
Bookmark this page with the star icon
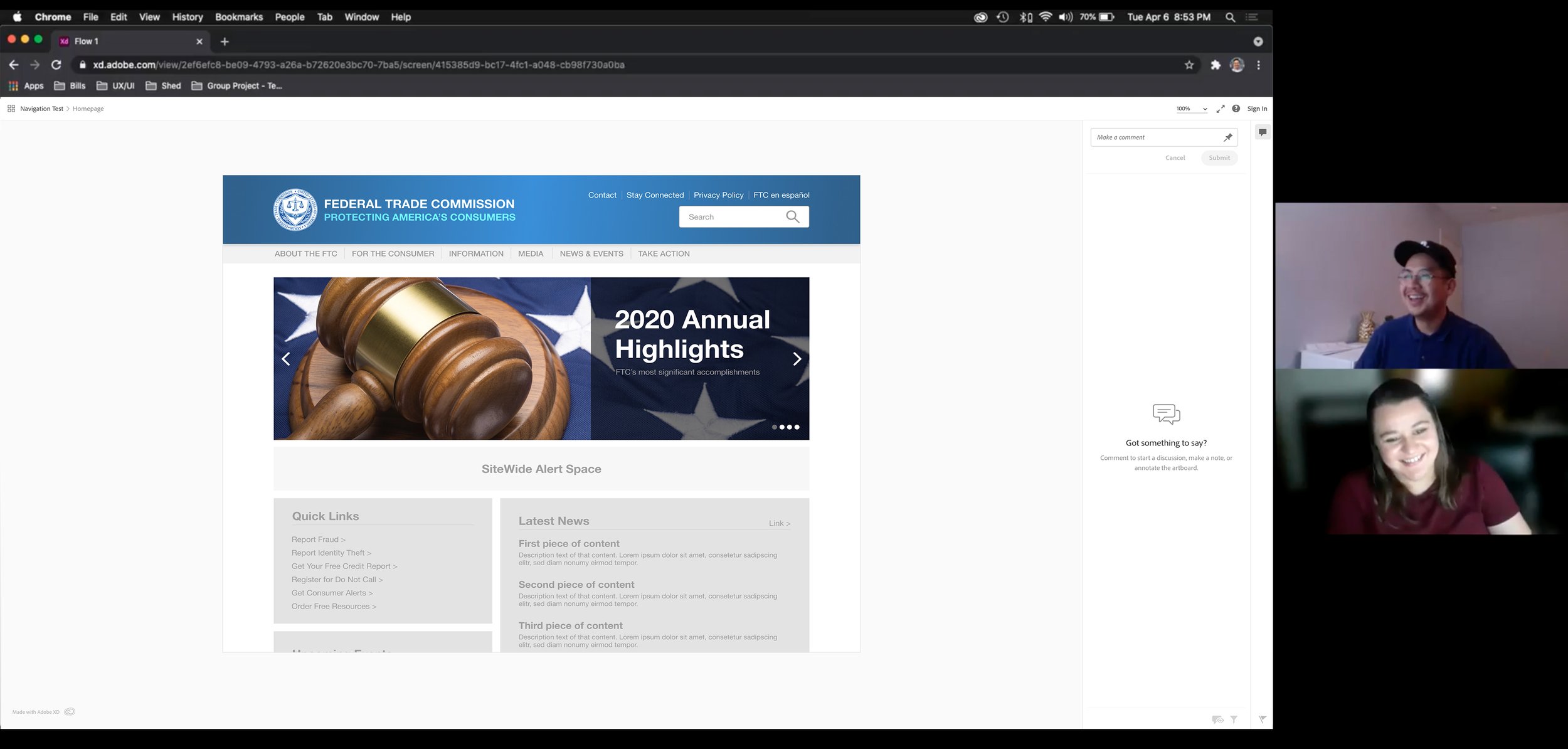coord(1189,65)
